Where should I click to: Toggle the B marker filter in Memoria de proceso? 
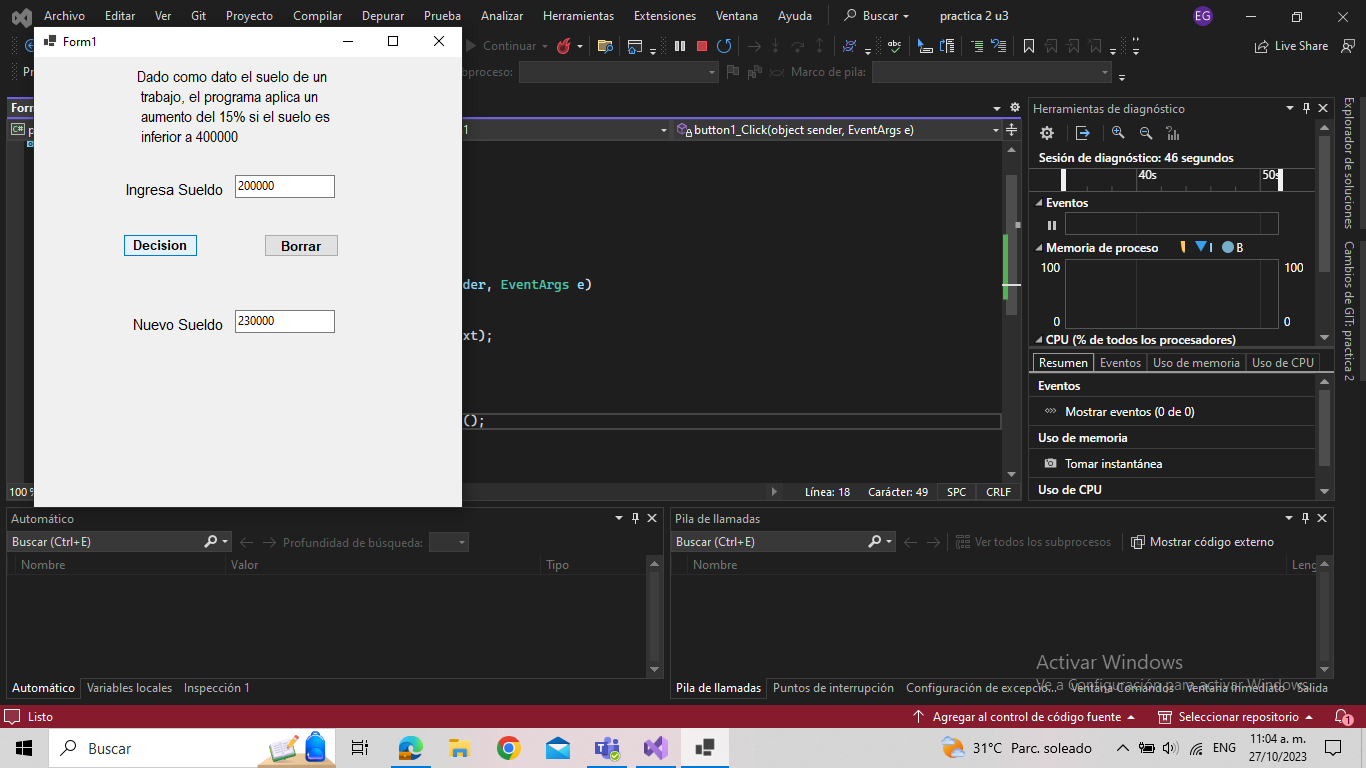tap(1232, 247)
